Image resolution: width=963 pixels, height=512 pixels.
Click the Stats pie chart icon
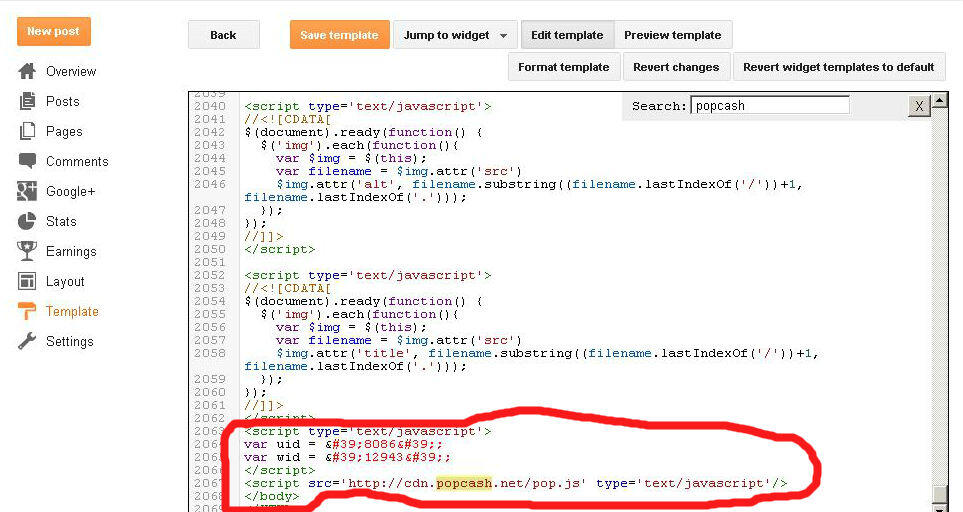(27, 222)
